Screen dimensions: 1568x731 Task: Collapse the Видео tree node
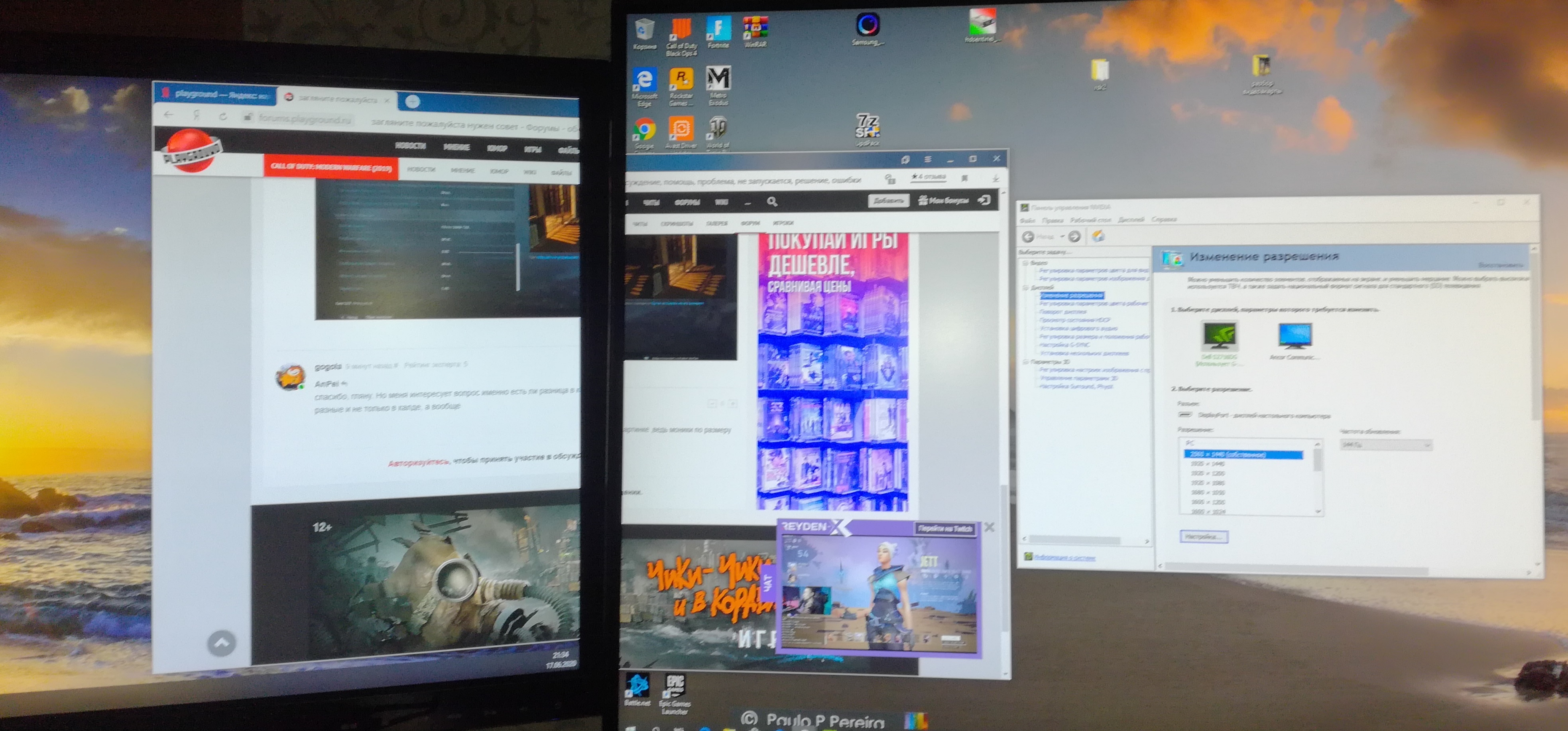pos(1026,263)
